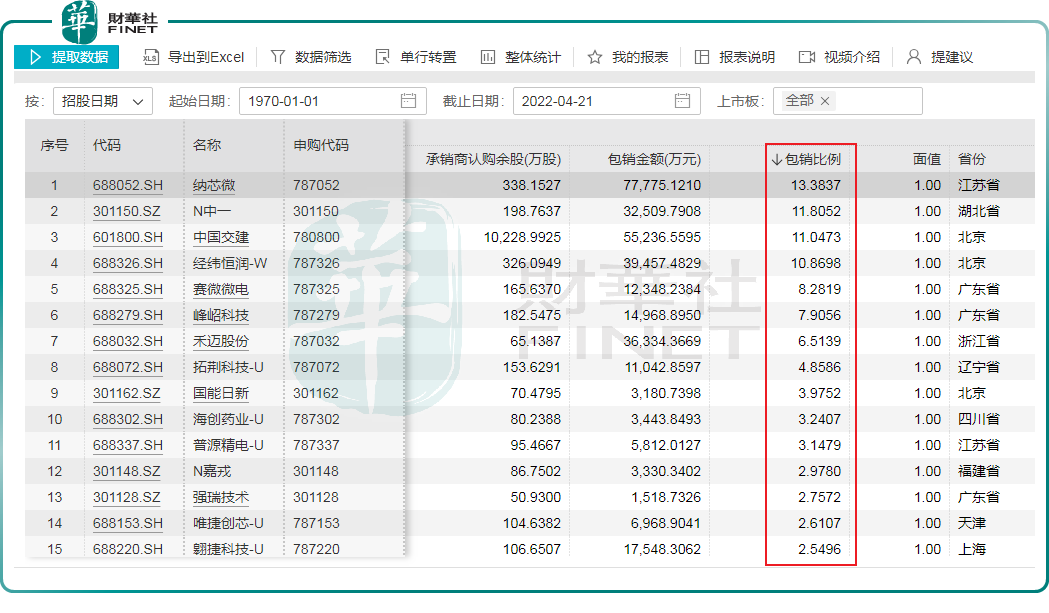Click the 我的报表 star icon
The height and width of the screenshot is (613, 1049).
(x=594, y=57)
